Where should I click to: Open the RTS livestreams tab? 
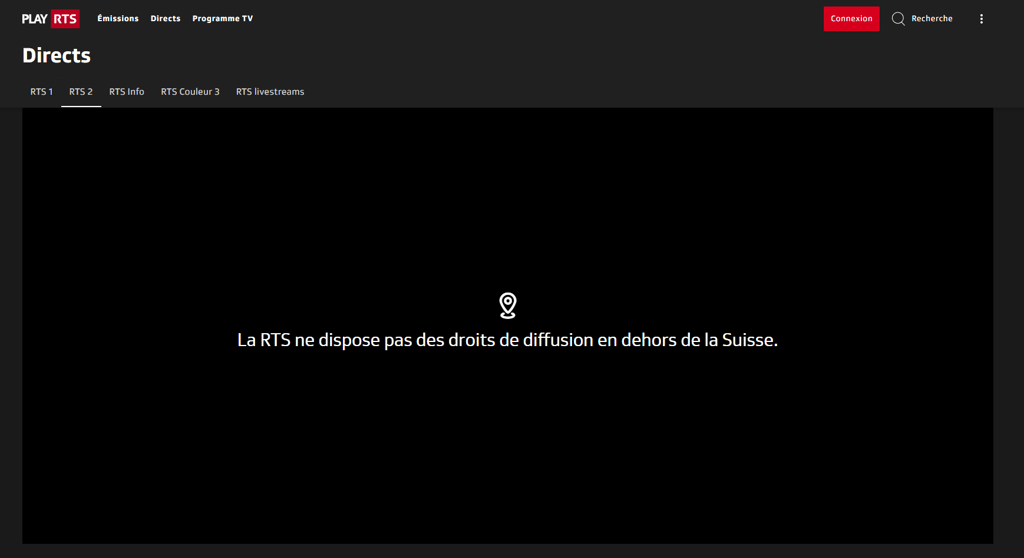click(x=270, y=91)
